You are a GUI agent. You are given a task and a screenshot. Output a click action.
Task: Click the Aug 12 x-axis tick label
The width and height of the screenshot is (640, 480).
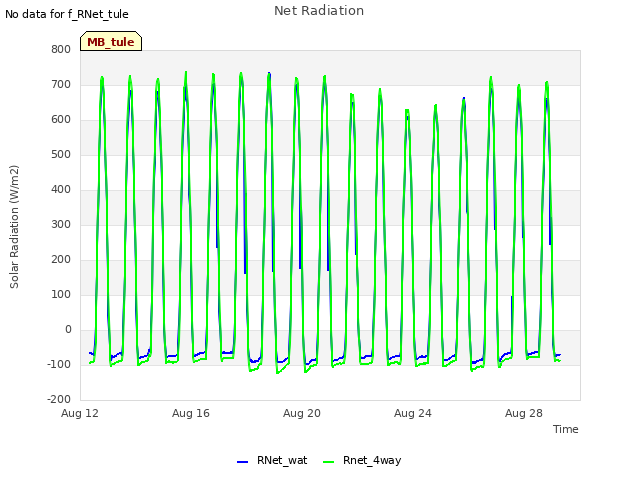(80, 413)
